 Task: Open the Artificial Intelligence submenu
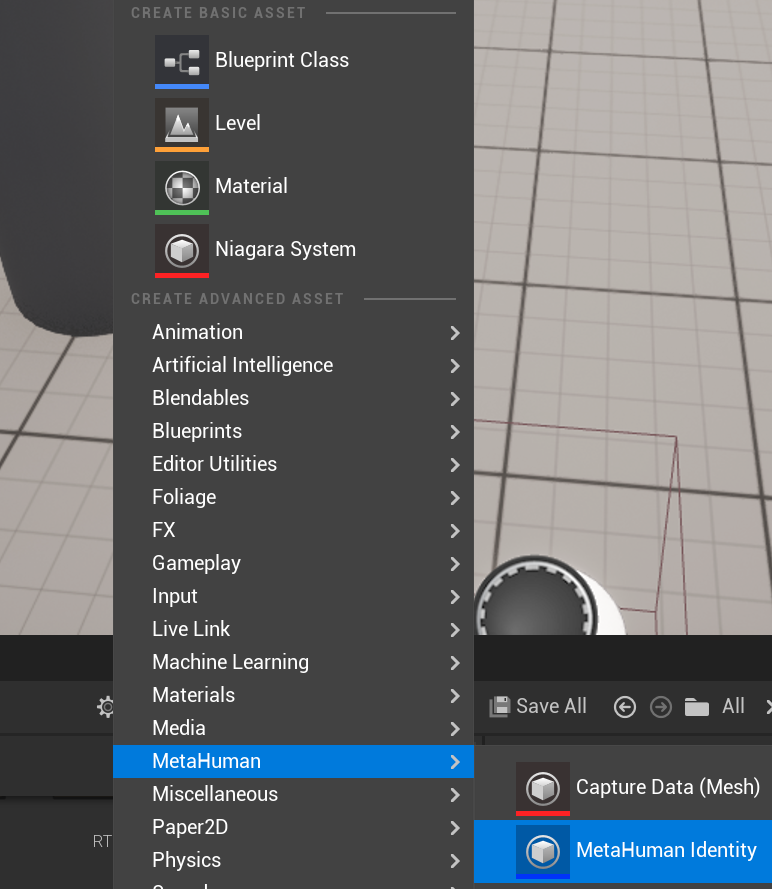click(294, 365)
